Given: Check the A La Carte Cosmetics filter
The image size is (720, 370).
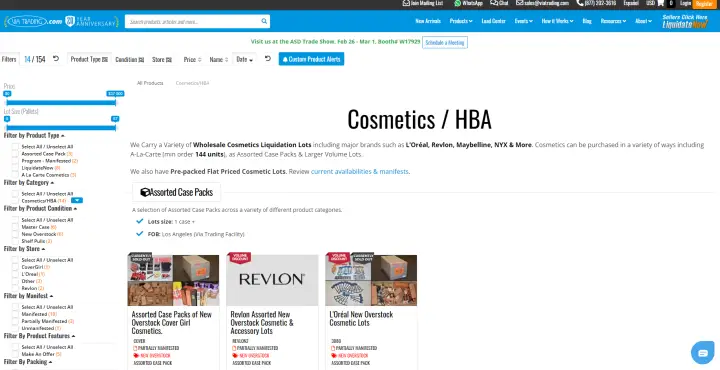Looking at the screenshot, I should pos(16,175).
